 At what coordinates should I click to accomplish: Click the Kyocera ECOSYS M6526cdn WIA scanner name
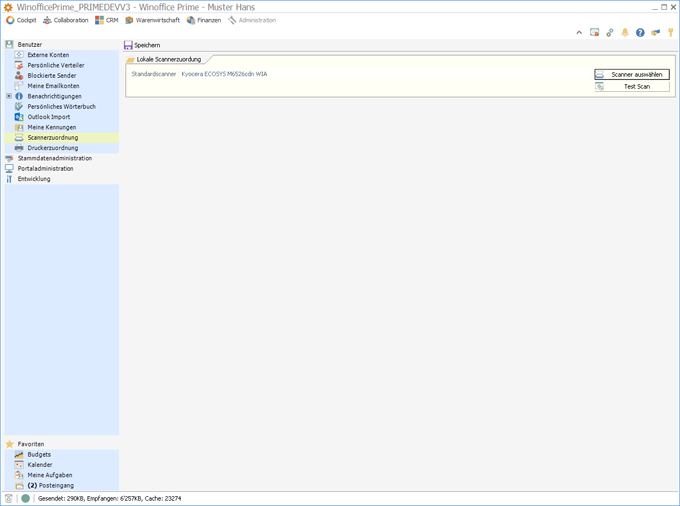[x=224, y=74]
